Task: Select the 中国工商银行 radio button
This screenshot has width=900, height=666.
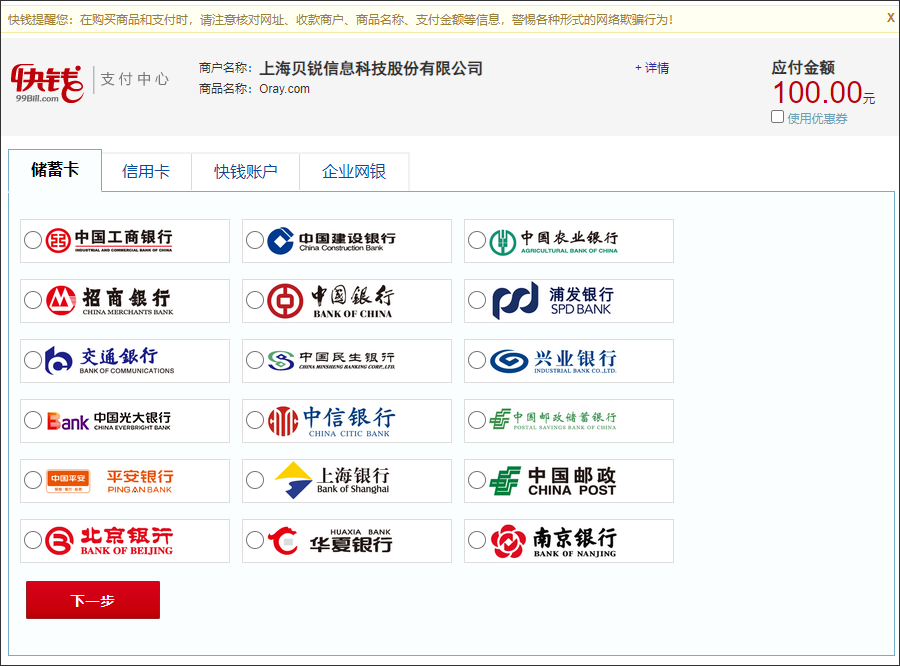Action: coord(33,240)
